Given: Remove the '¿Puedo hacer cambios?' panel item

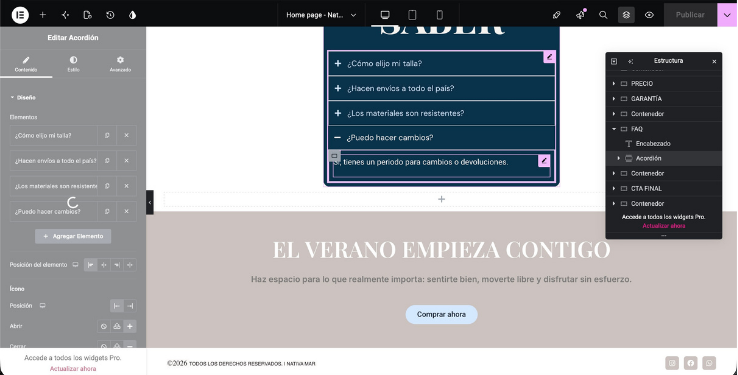Looking at the screenshot, I should [x=127, y=212].
